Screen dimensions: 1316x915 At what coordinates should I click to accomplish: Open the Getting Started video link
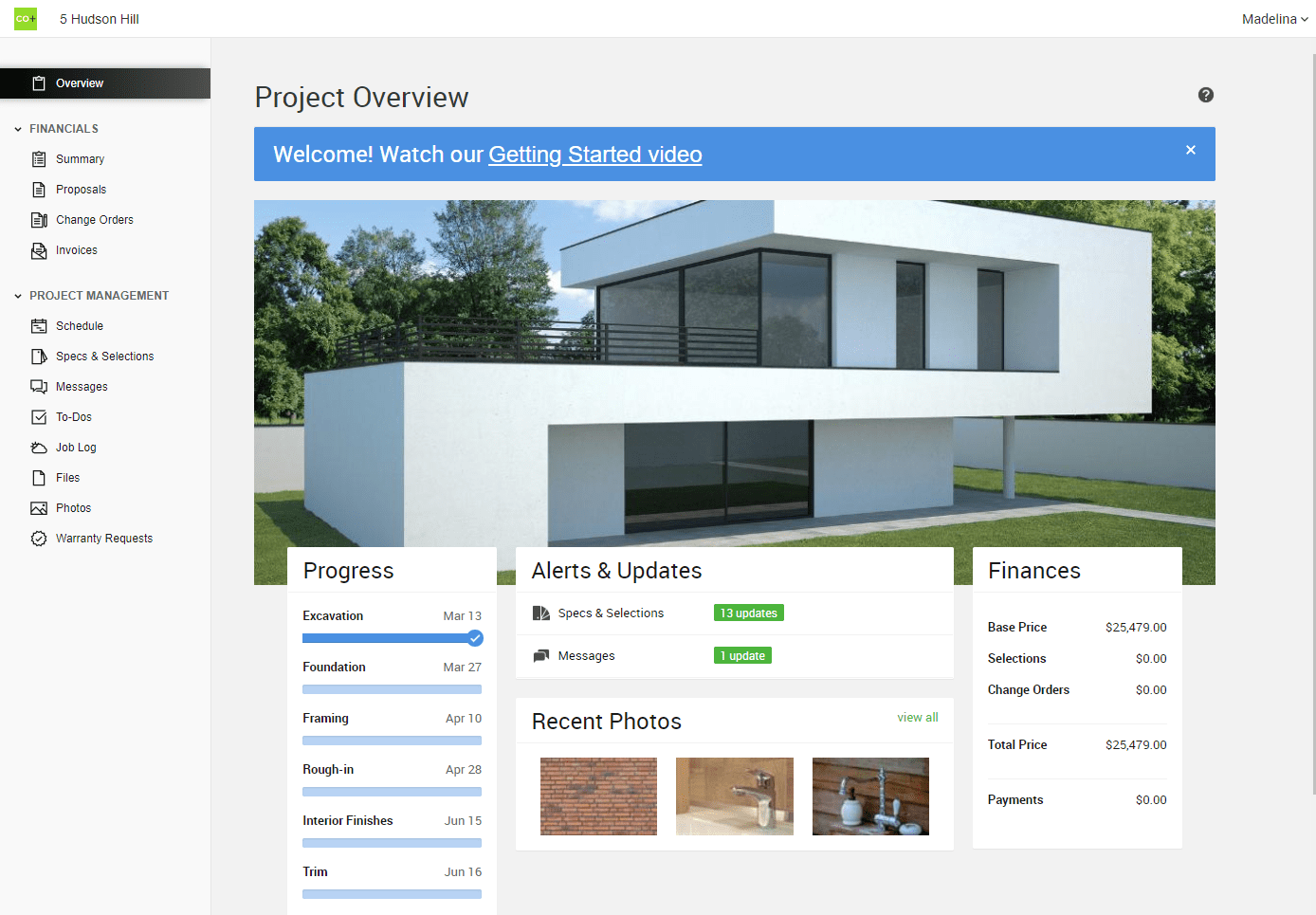coord(594,154)
